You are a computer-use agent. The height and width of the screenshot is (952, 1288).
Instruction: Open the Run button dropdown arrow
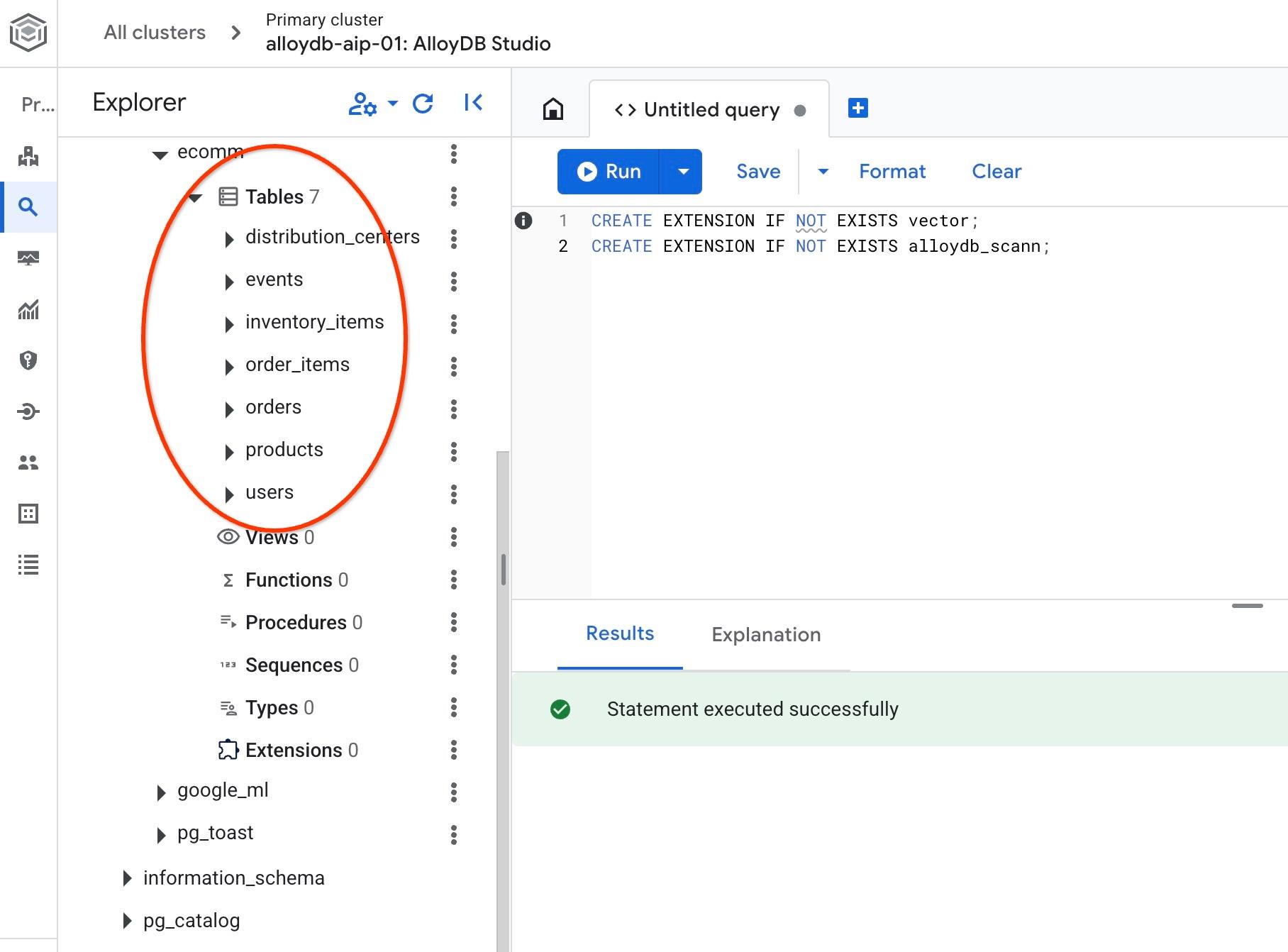682,172
